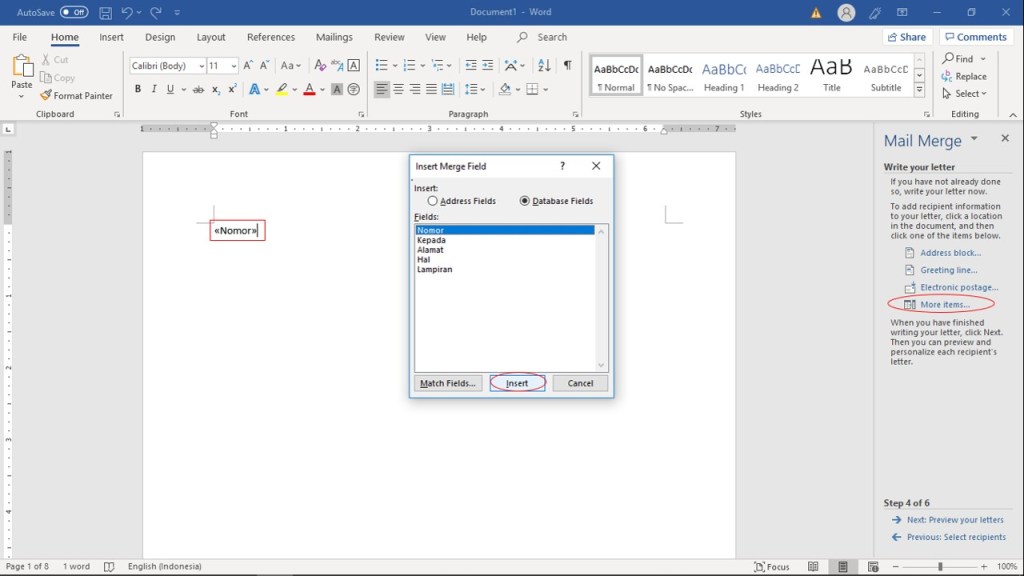
Task: Click the Save icon in title bar
Action: tap(105, 12)
